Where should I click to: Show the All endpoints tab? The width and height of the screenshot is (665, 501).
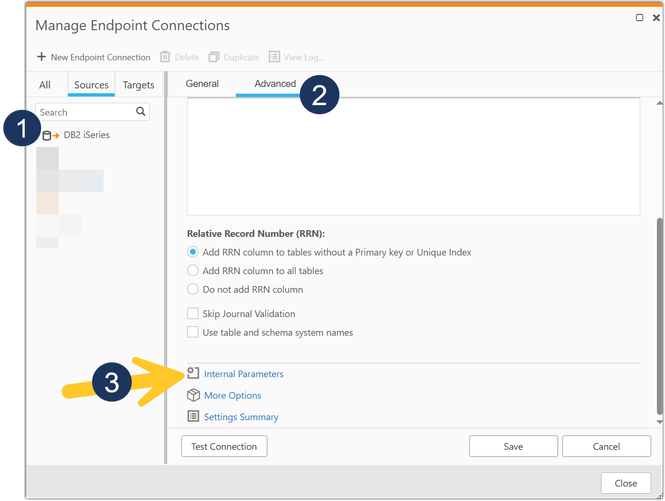coord(45,85)
